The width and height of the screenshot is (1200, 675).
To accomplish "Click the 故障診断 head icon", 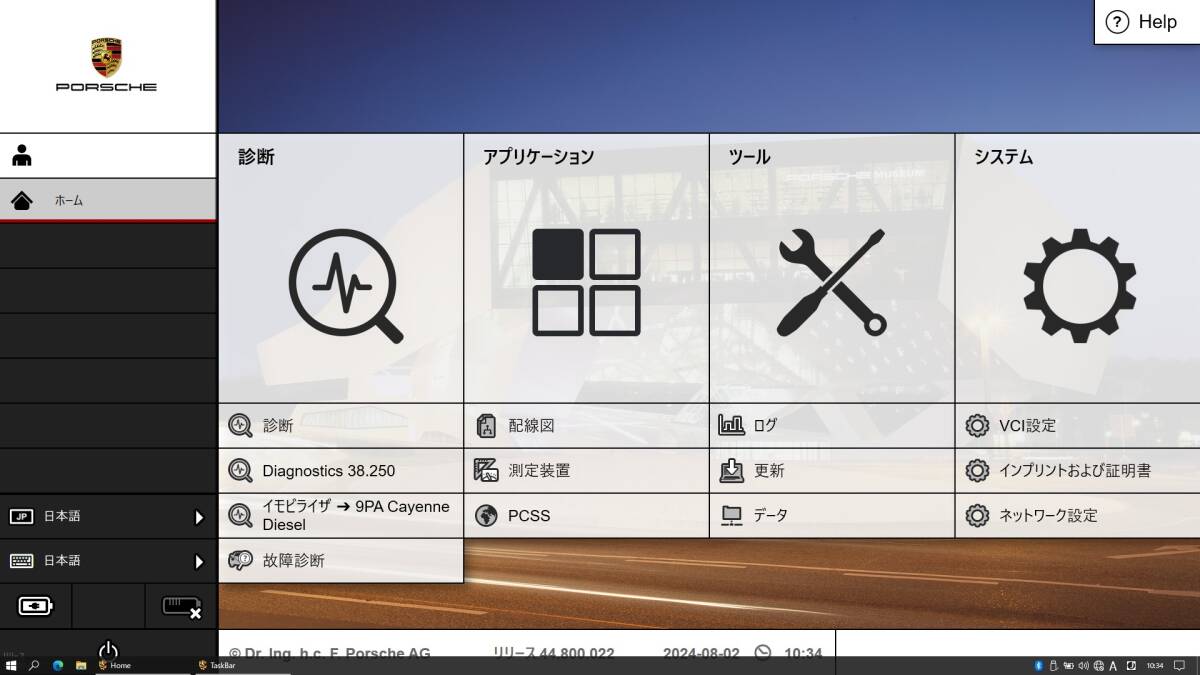I will (240, 560).
